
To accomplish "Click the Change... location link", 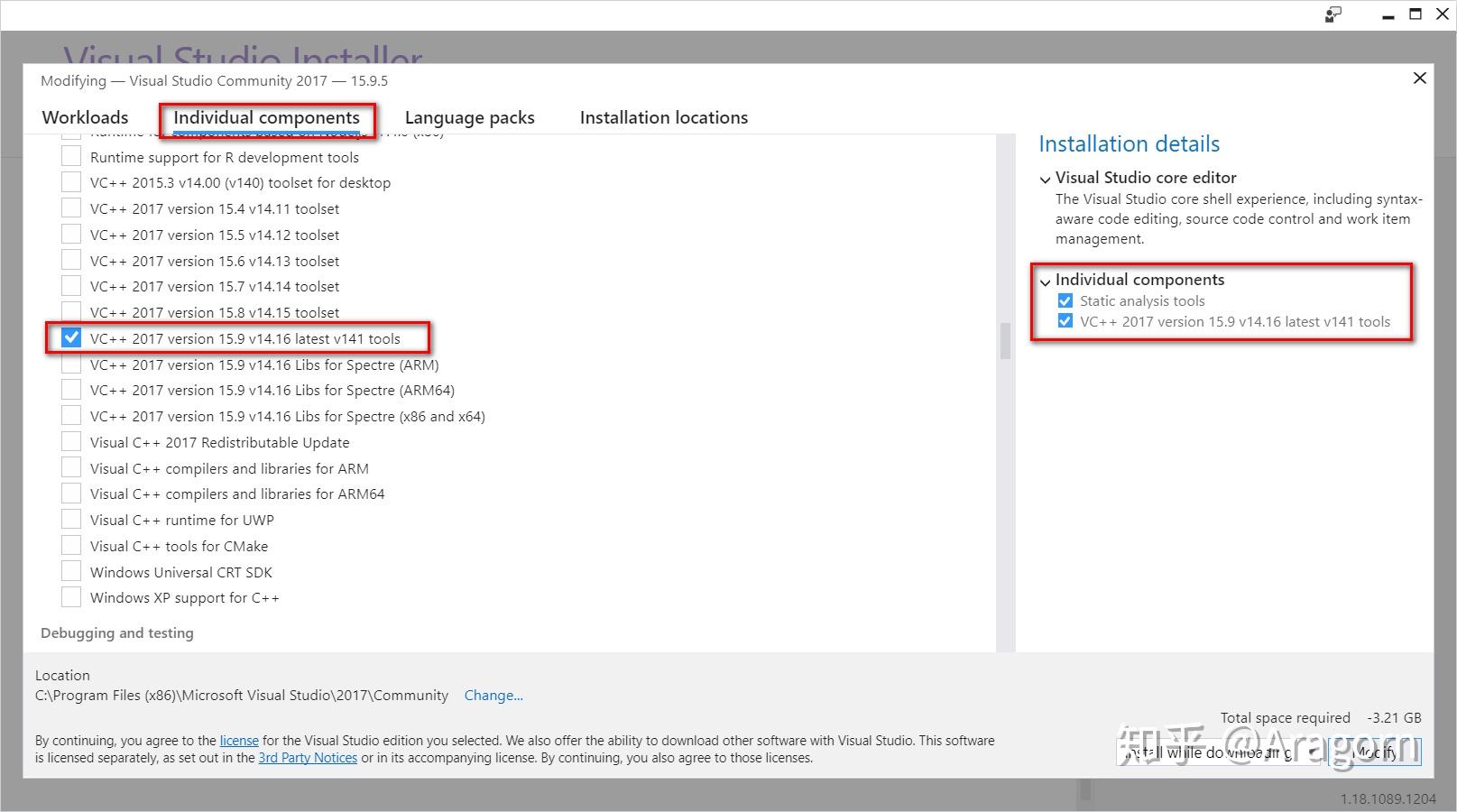I will (493, 696).
